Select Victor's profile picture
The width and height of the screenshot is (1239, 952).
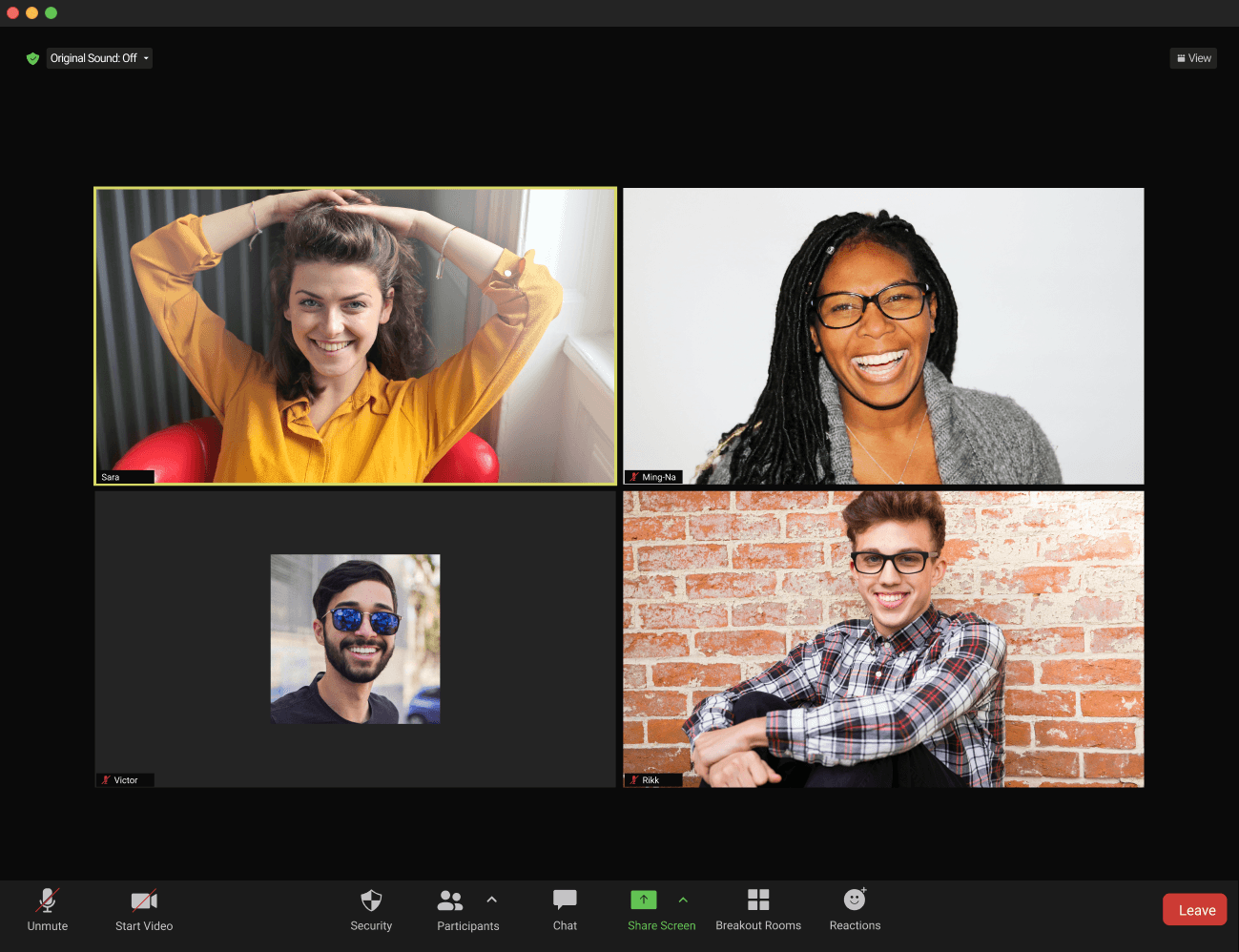(x=355, y=639)
